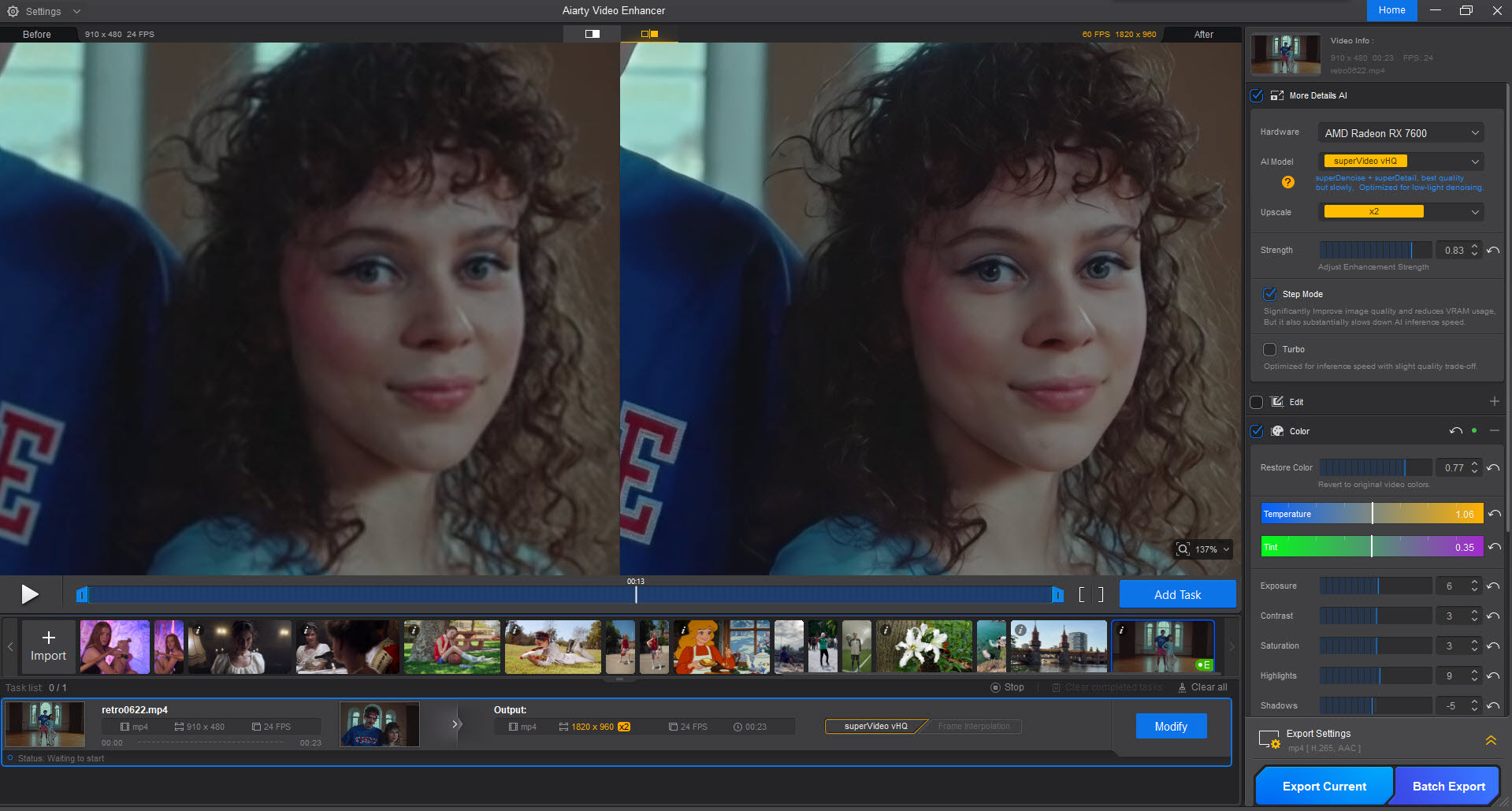The width and height of the screenshot is (1512, 811).
Task: Play the video preview
Action: [30, 594]
